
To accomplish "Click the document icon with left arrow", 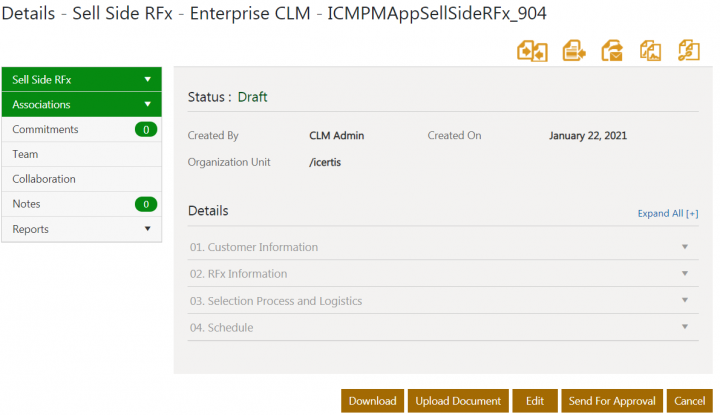I will click(x=573, y=50).
